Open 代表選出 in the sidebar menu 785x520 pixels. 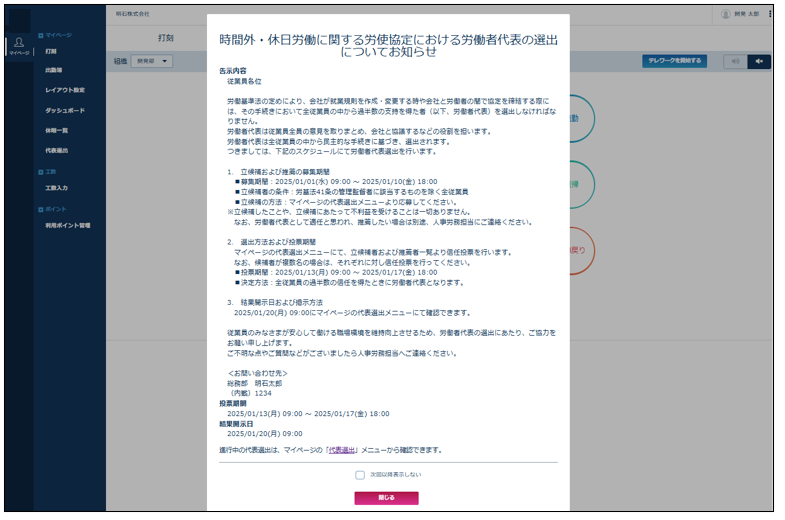click(x=57, y=151)
